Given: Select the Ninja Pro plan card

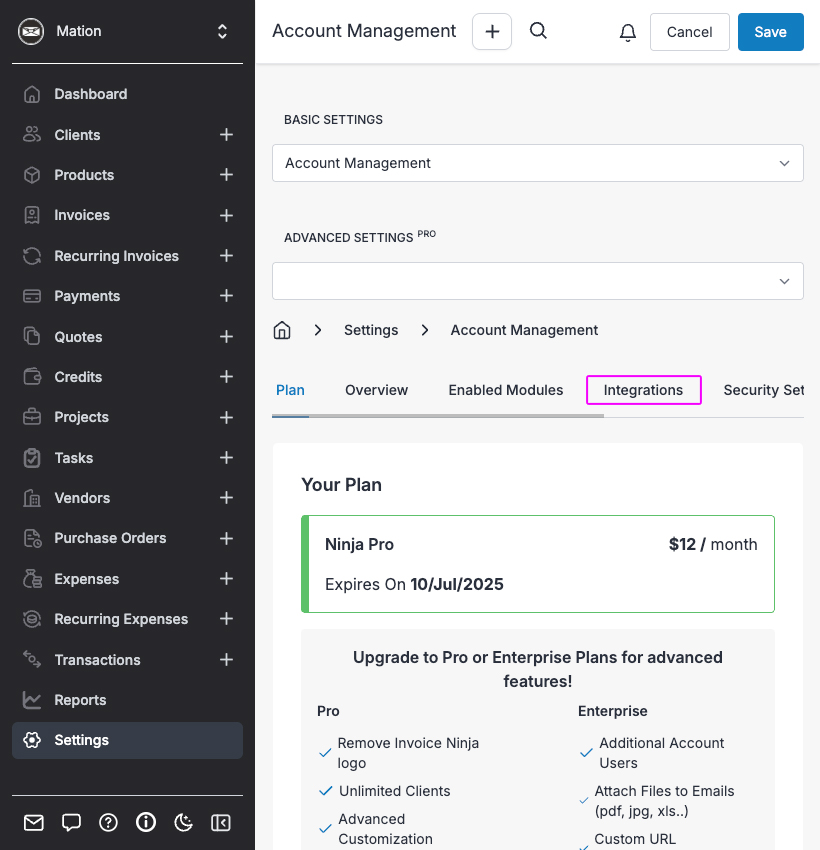Looking at the screenshot, I should pyautogui.click(x=538, y=564).
